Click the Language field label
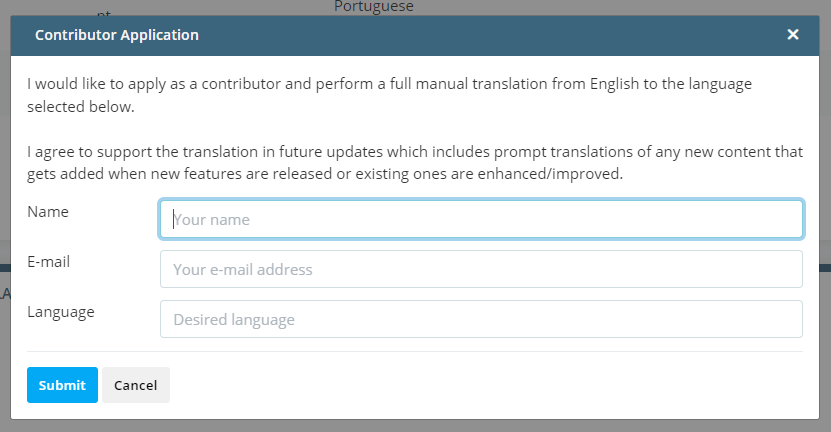This screenshot has height=432, width=831. point(61,312)
